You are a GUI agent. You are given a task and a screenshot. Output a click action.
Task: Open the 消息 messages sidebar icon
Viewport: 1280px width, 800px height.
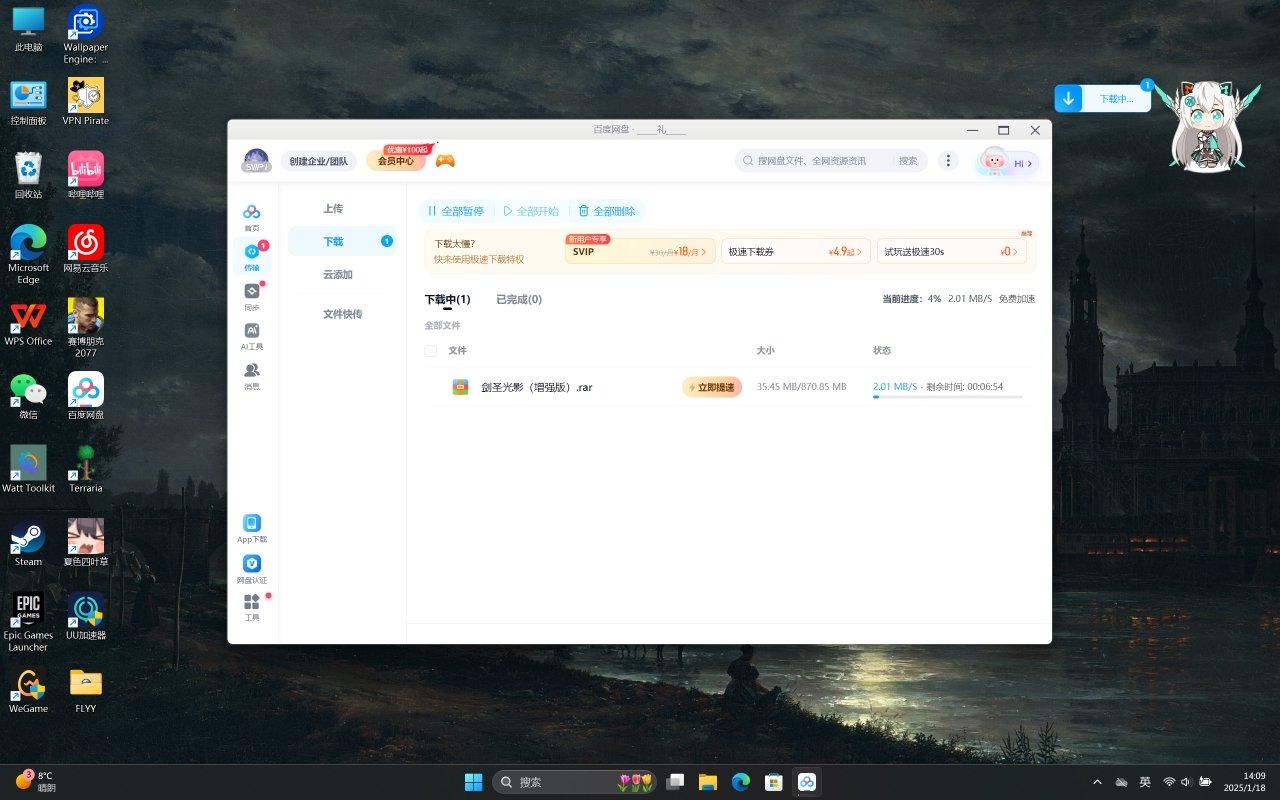(x=252, y=376)
